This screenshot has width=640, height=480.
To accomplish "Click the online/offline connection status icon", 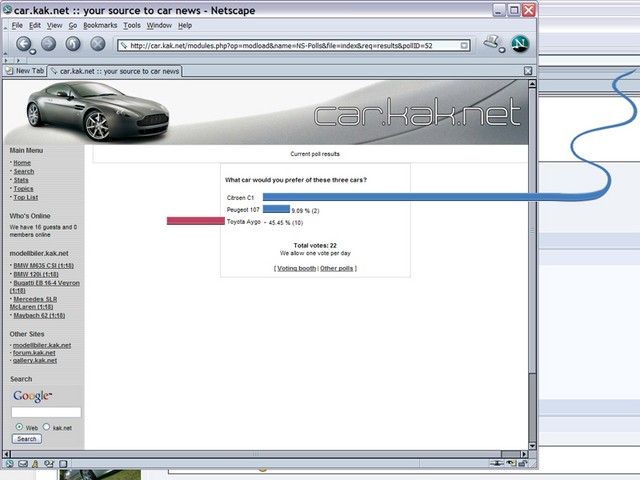I will click(496, 463).
